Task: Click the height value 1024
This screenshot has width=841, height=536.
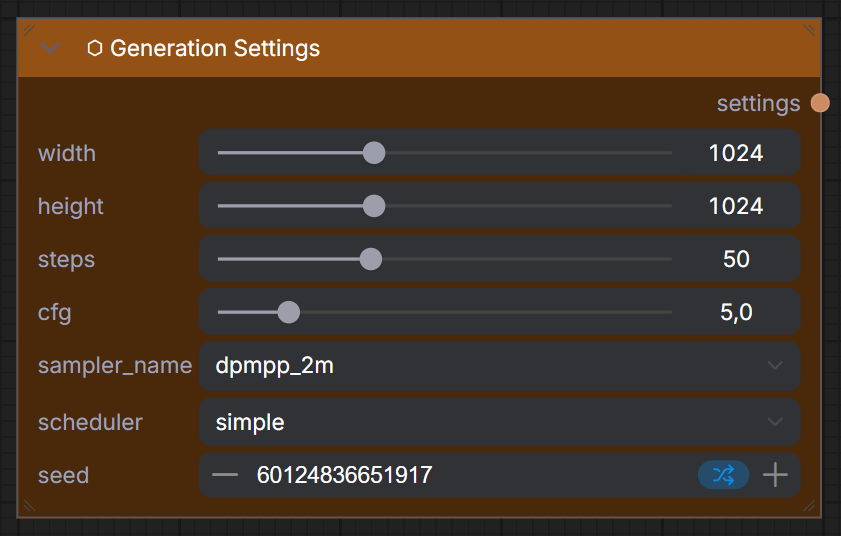Action: pyautogui.click(x=736, y=207)
